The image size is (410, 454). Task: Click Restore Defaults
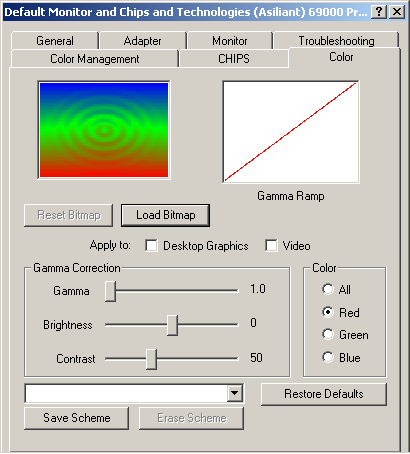tap(324, 394)
